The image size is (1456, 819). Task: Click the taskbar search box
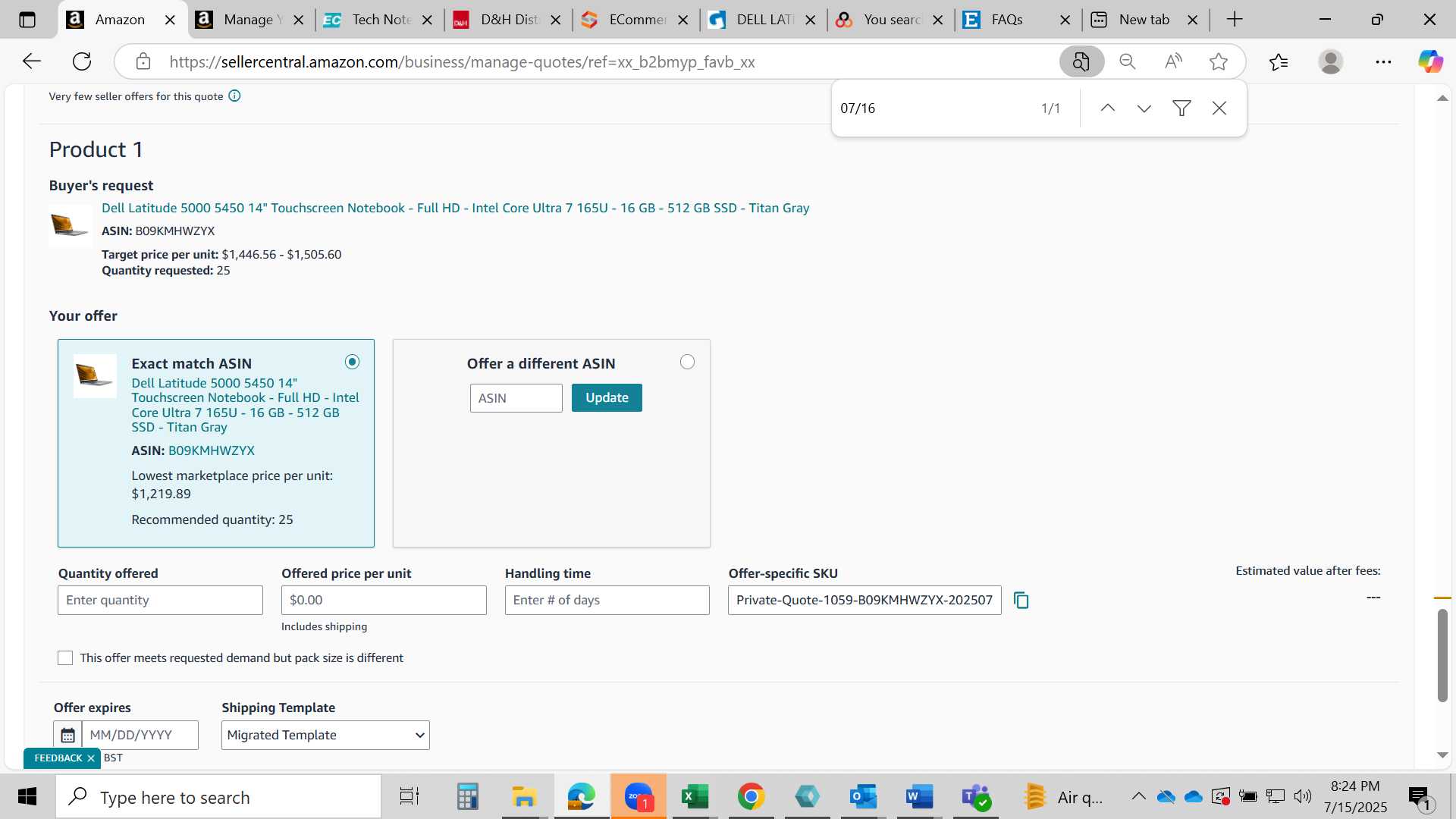pyautogui.click(x=218, y=797)
